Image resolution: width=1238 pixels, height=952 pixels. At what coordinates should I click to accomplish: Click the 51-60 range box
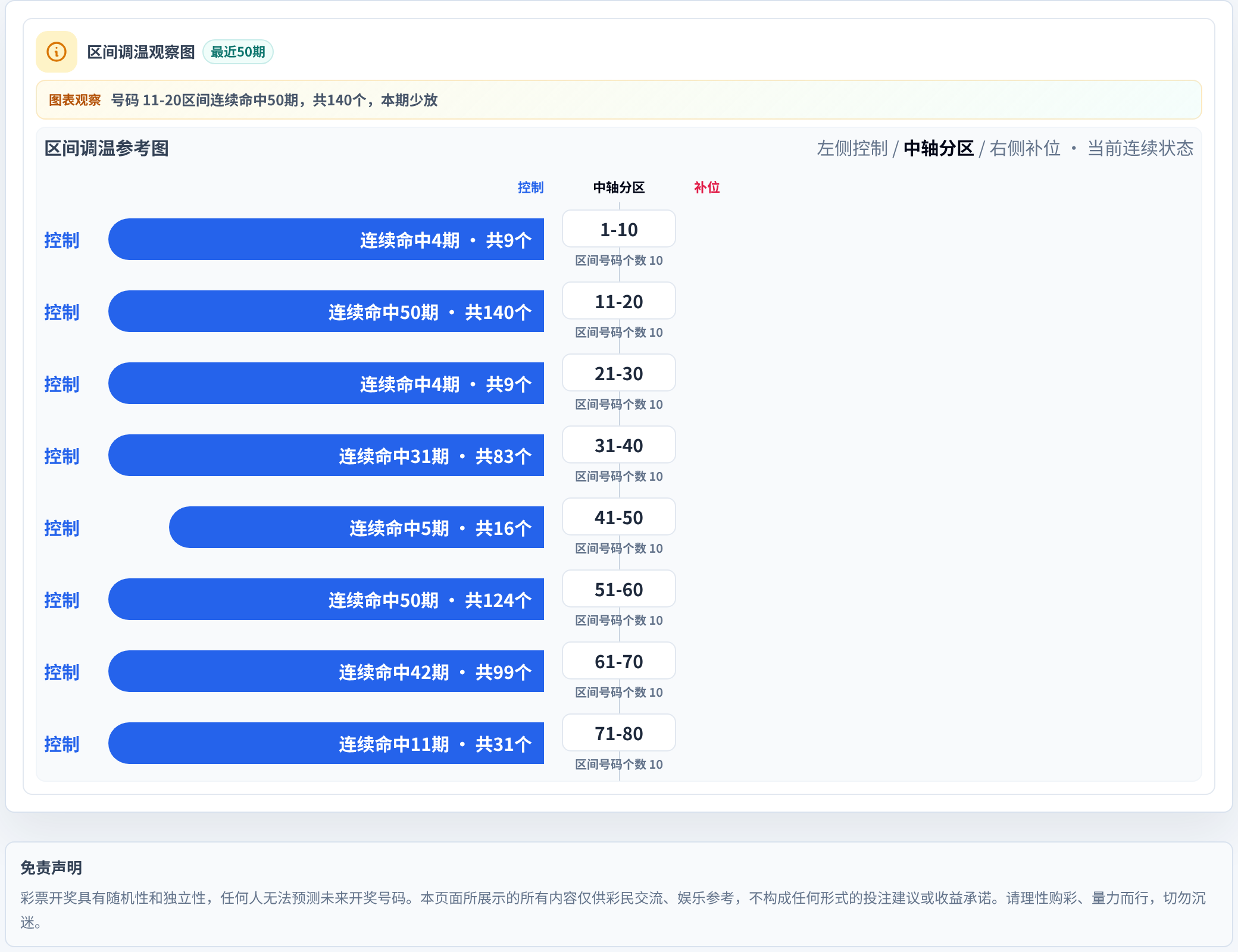click(x=619, y=589)
